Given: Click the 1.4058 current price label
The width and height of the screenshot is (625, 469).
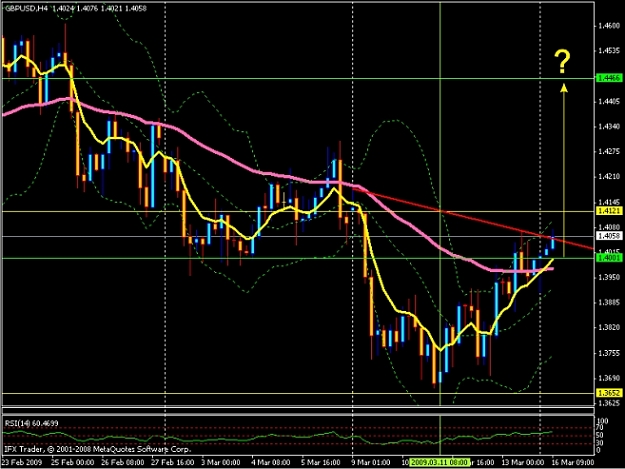Looking at the screenshot, I should (609, 236).
